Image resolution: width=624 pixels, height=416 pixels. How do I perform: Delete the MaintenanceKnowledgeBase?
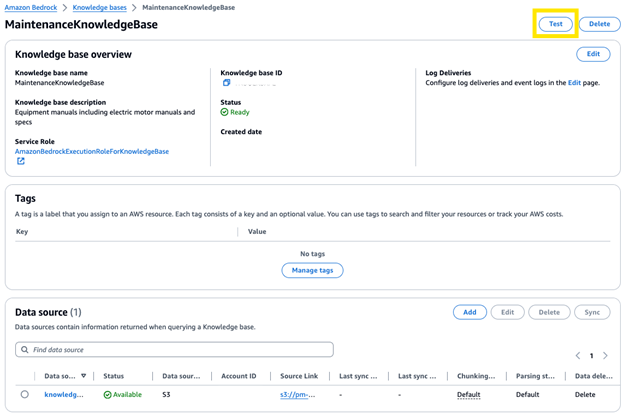click(x=599, y=23)
